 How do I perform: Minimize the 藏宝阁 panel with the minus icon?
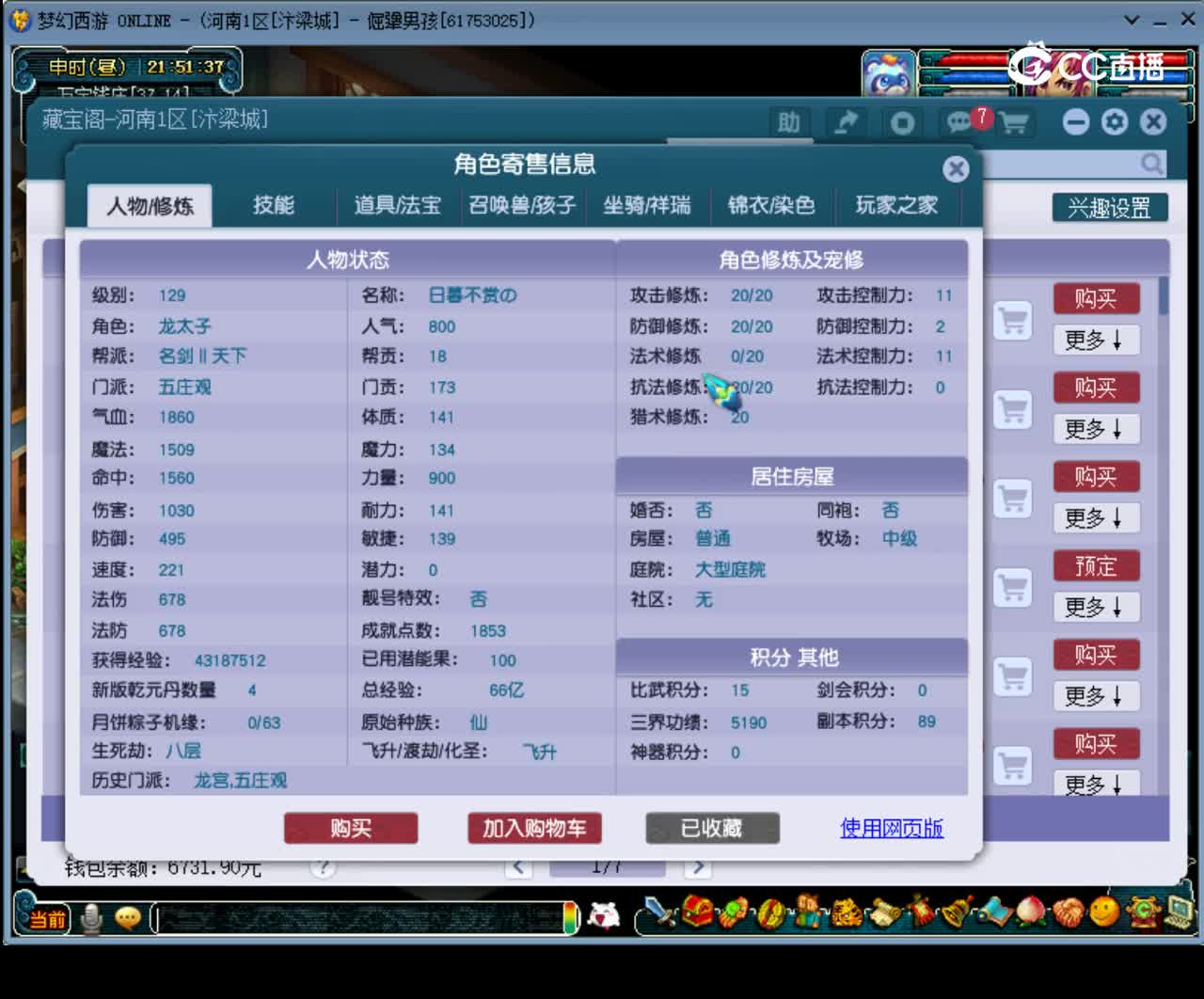click(1076, 121)
